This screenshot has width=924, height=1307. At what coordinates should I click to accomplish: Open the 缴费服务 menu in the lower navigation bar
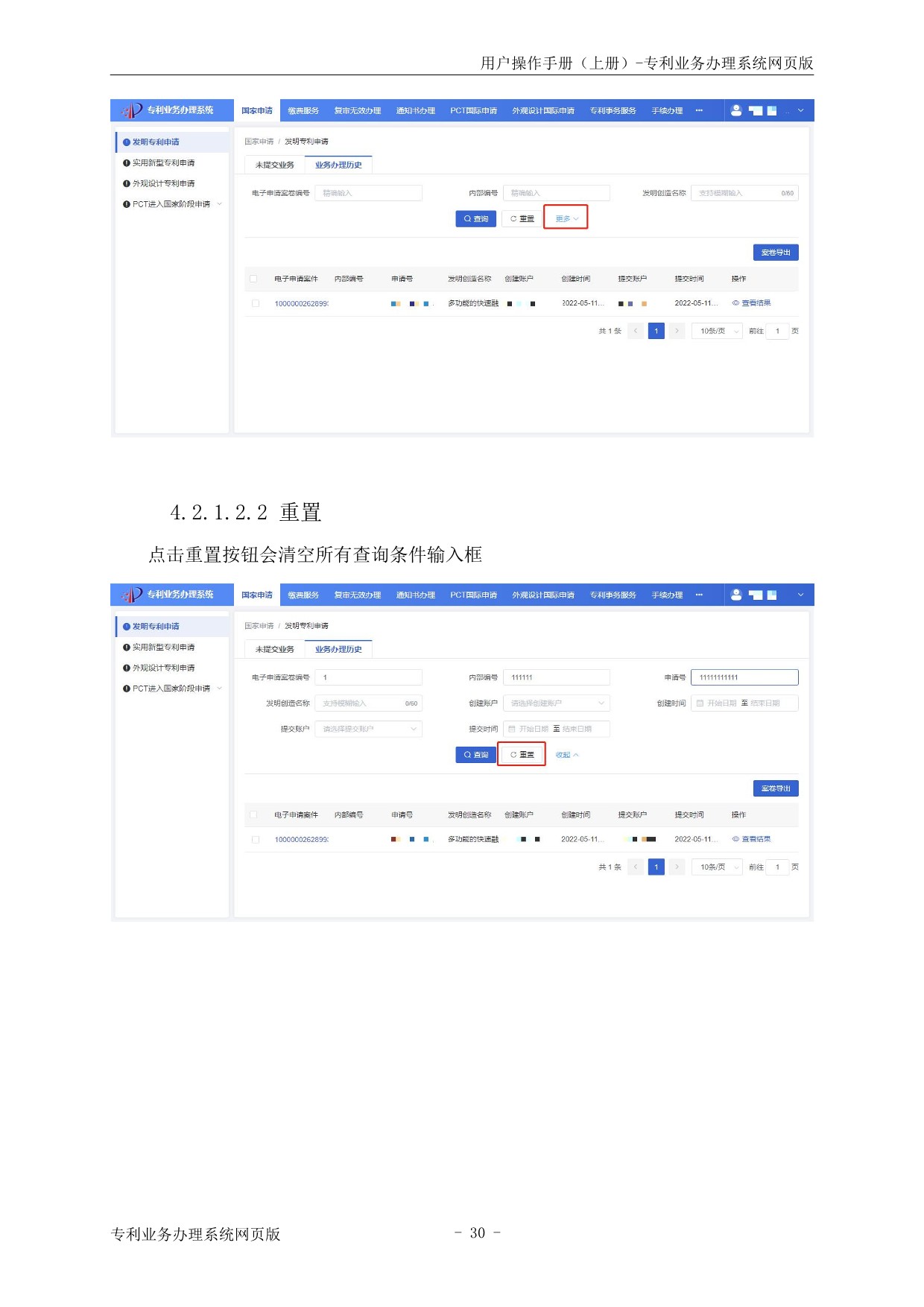point(303,595)
